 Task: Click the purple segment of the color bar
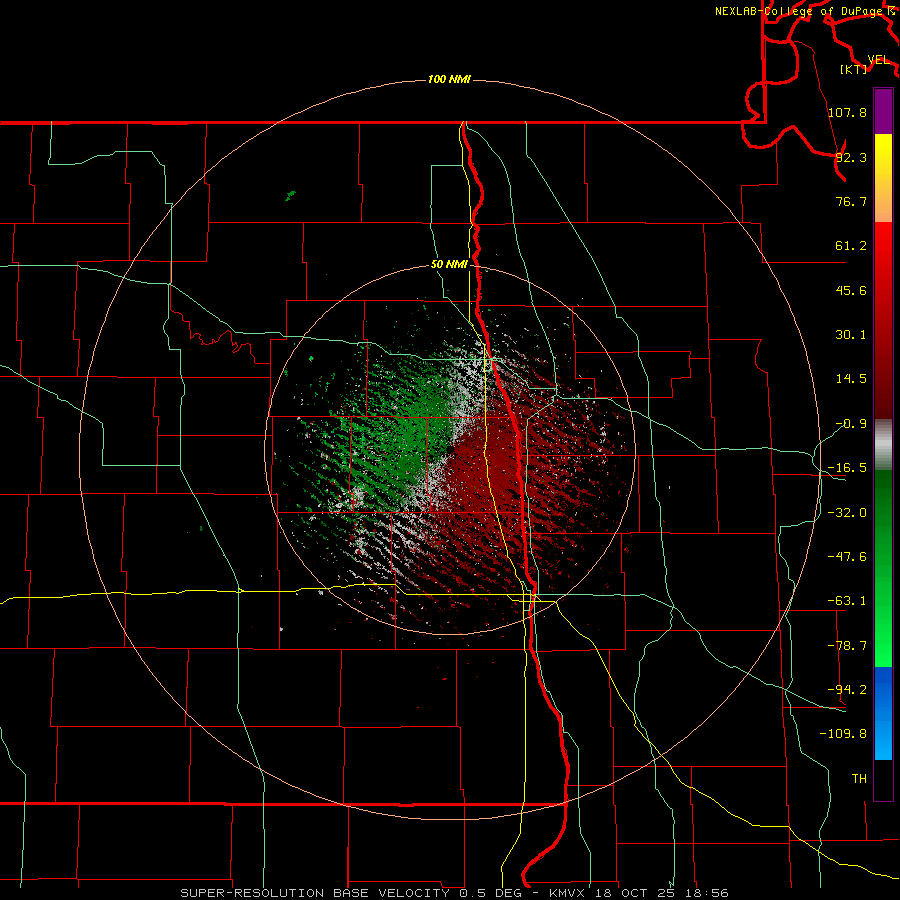883,112
